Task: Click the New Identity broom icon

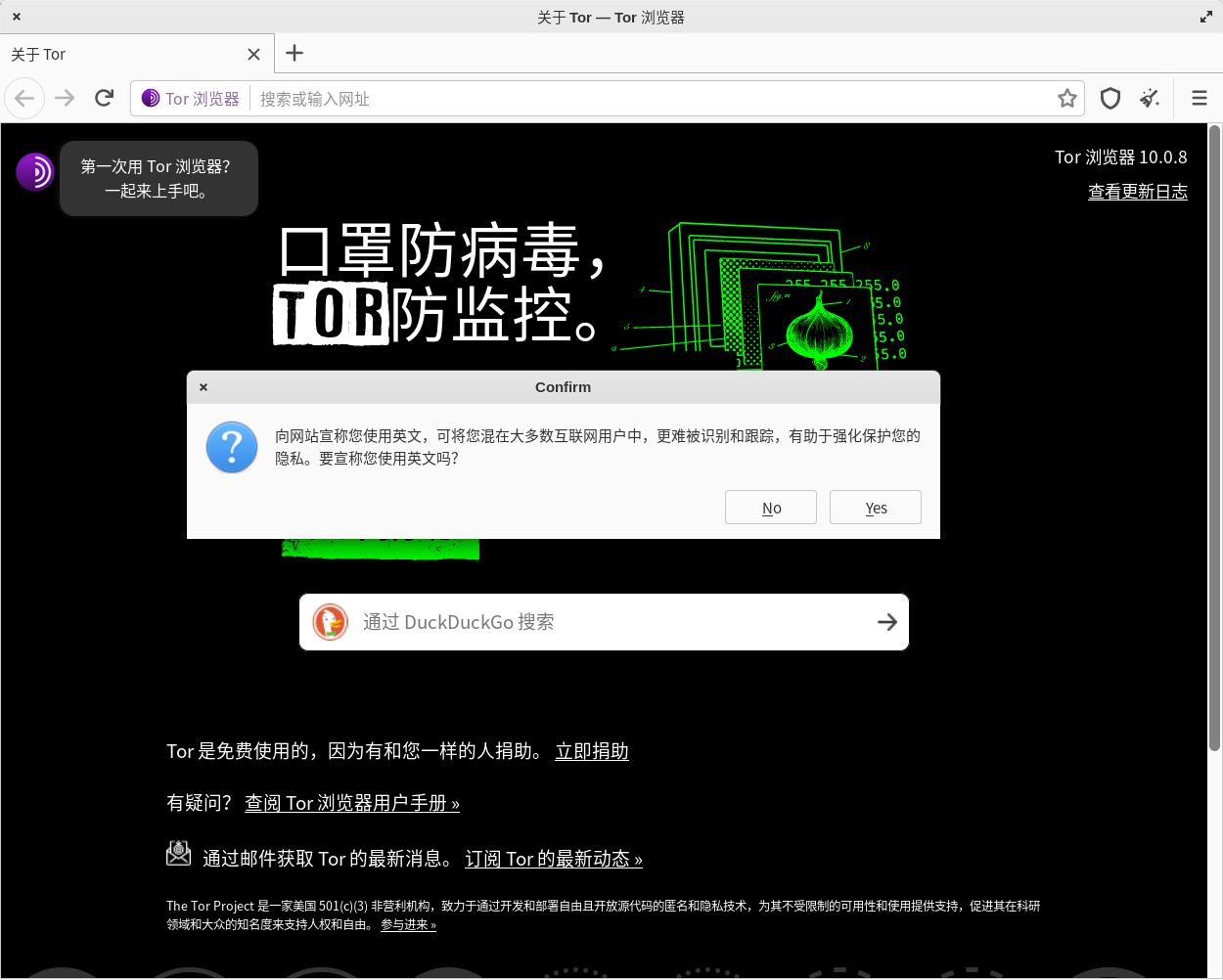Action: (x=1150, y=98)
